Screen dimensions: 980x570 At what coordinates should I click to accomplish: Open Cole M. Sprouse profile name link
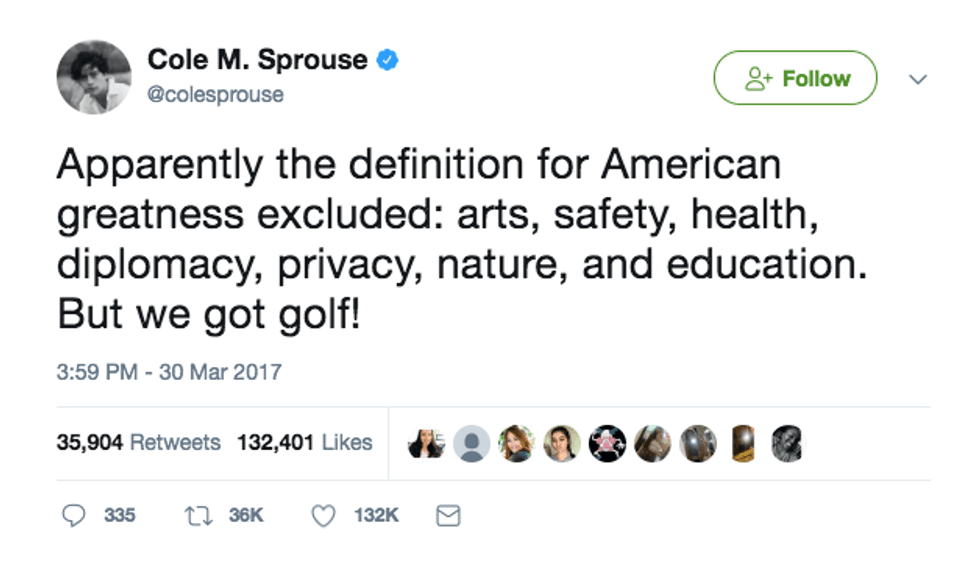point(257,60)
